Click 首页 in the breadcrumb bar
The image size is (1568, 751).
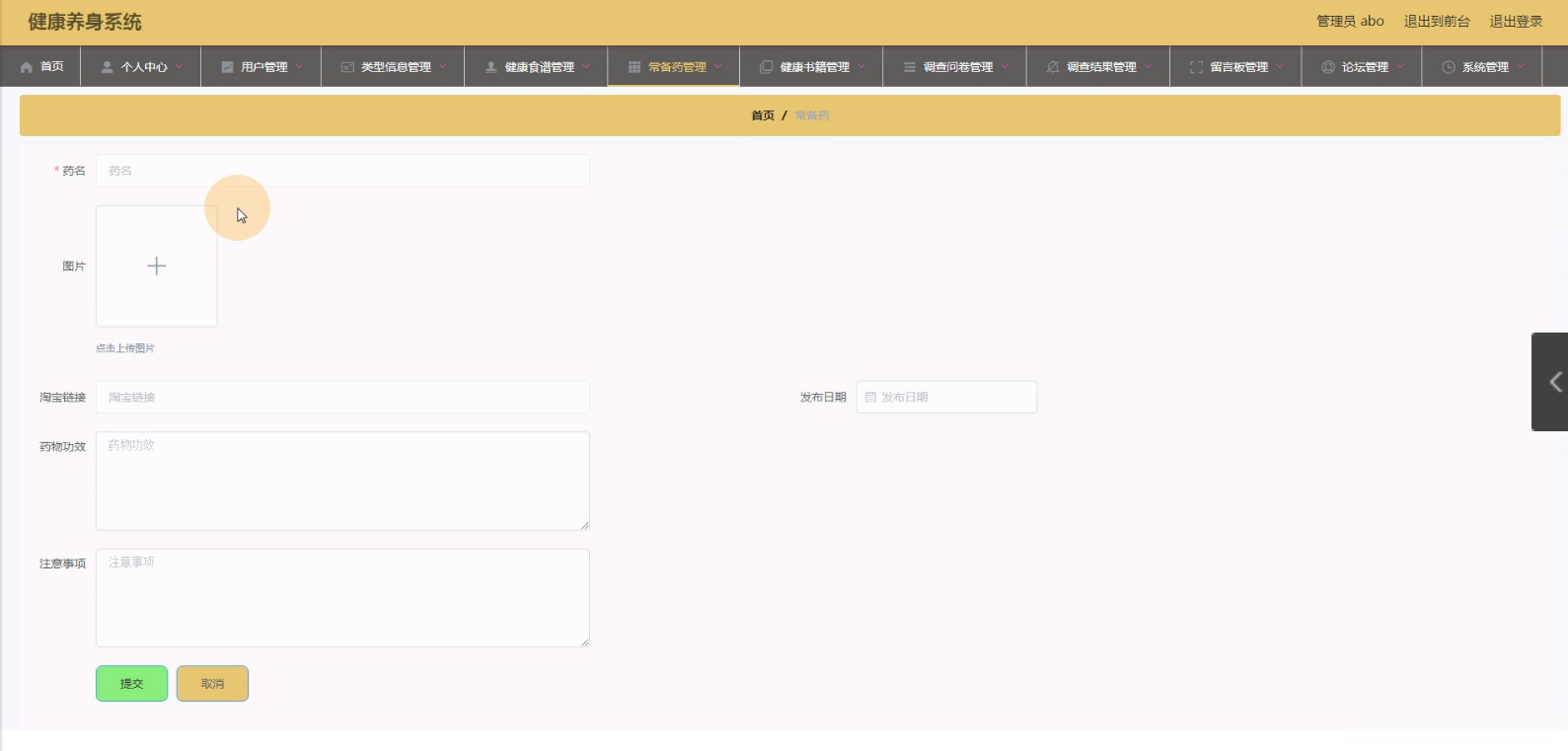pos(763,115)
